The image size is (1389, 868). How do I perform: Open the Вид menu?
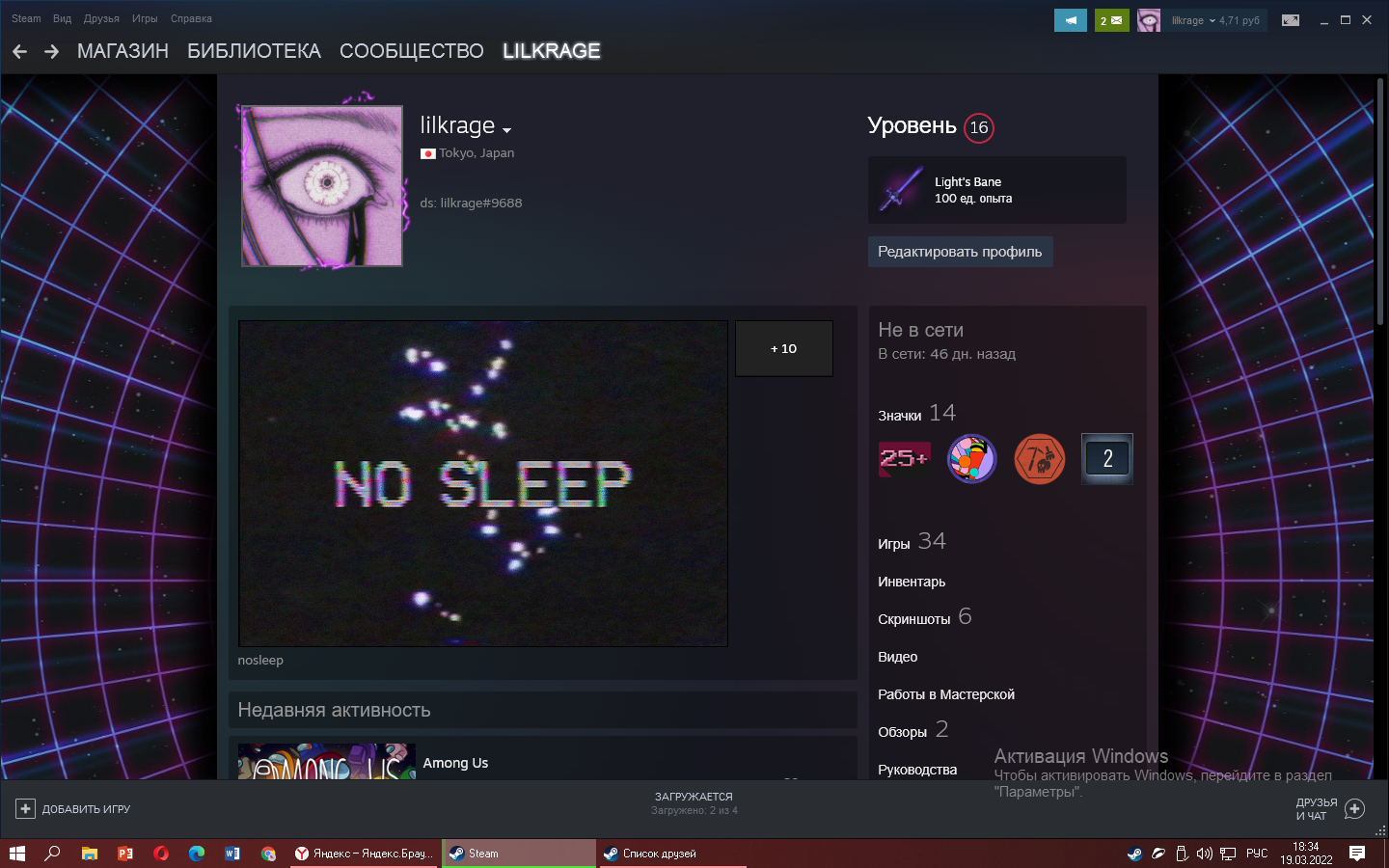tap(62, 18)
